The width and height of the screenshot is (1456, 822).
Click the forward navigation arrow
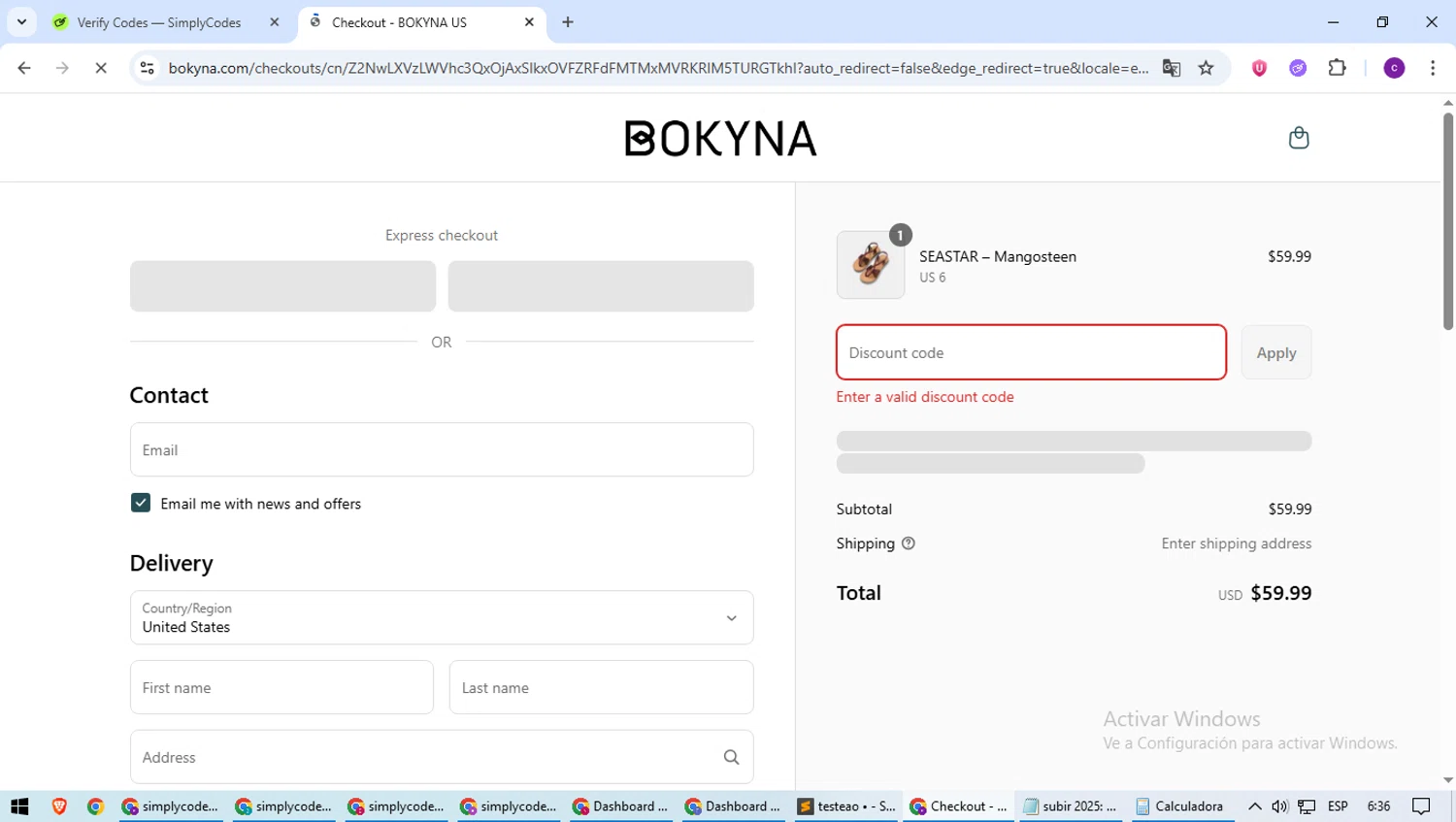(x=62, y=68)
